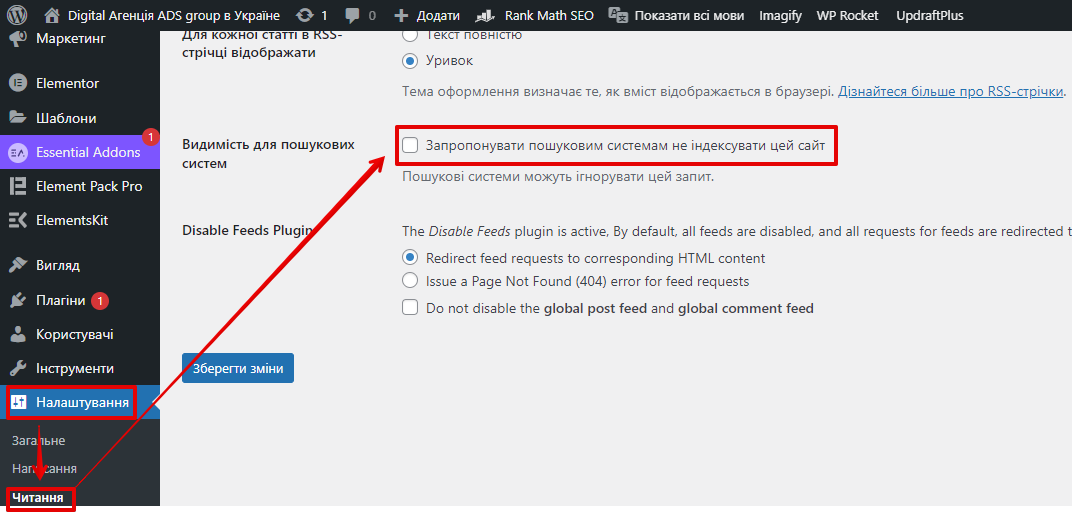Open ElementsKit menu item

click(x=80, y=220)
